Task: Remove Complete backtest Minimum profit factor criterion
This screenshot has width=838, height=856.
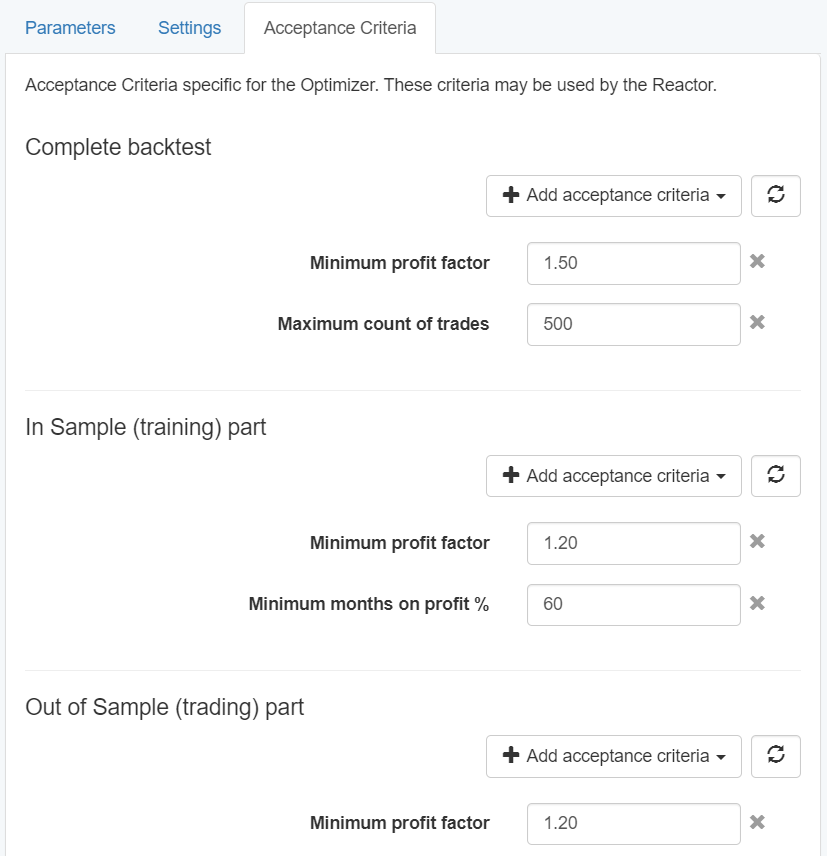Action: tap(757, 262)
